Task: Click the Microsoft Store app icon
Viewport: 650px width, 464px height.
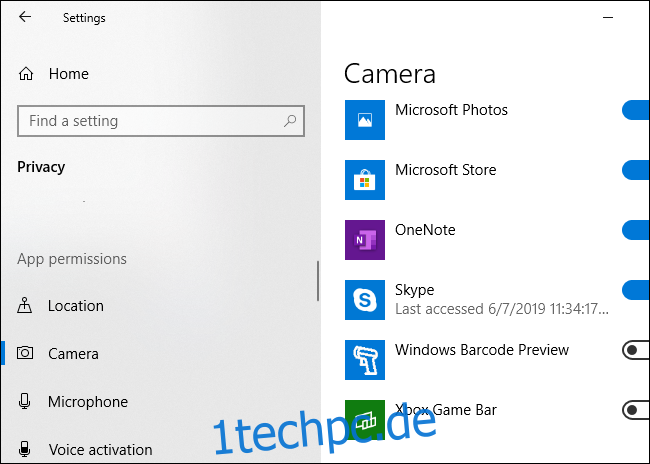Action: click(365, 180)
